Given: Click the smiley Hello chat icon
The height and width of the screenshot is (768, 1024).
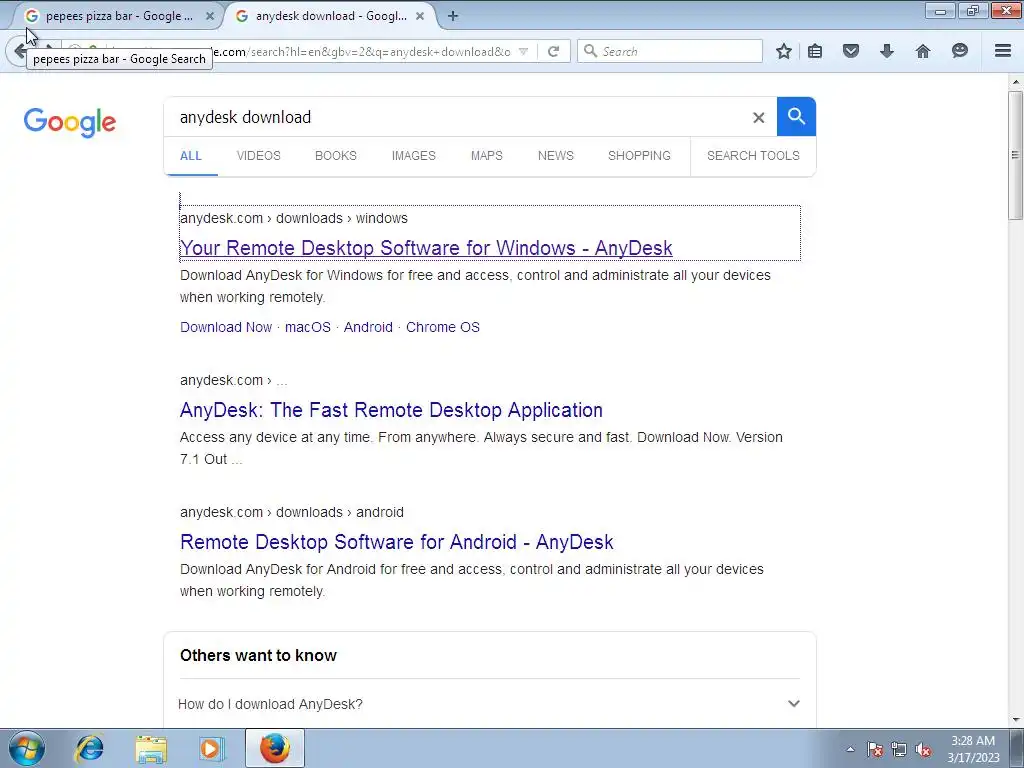Looking at the screenshot, I should click(x=959, y=51).
